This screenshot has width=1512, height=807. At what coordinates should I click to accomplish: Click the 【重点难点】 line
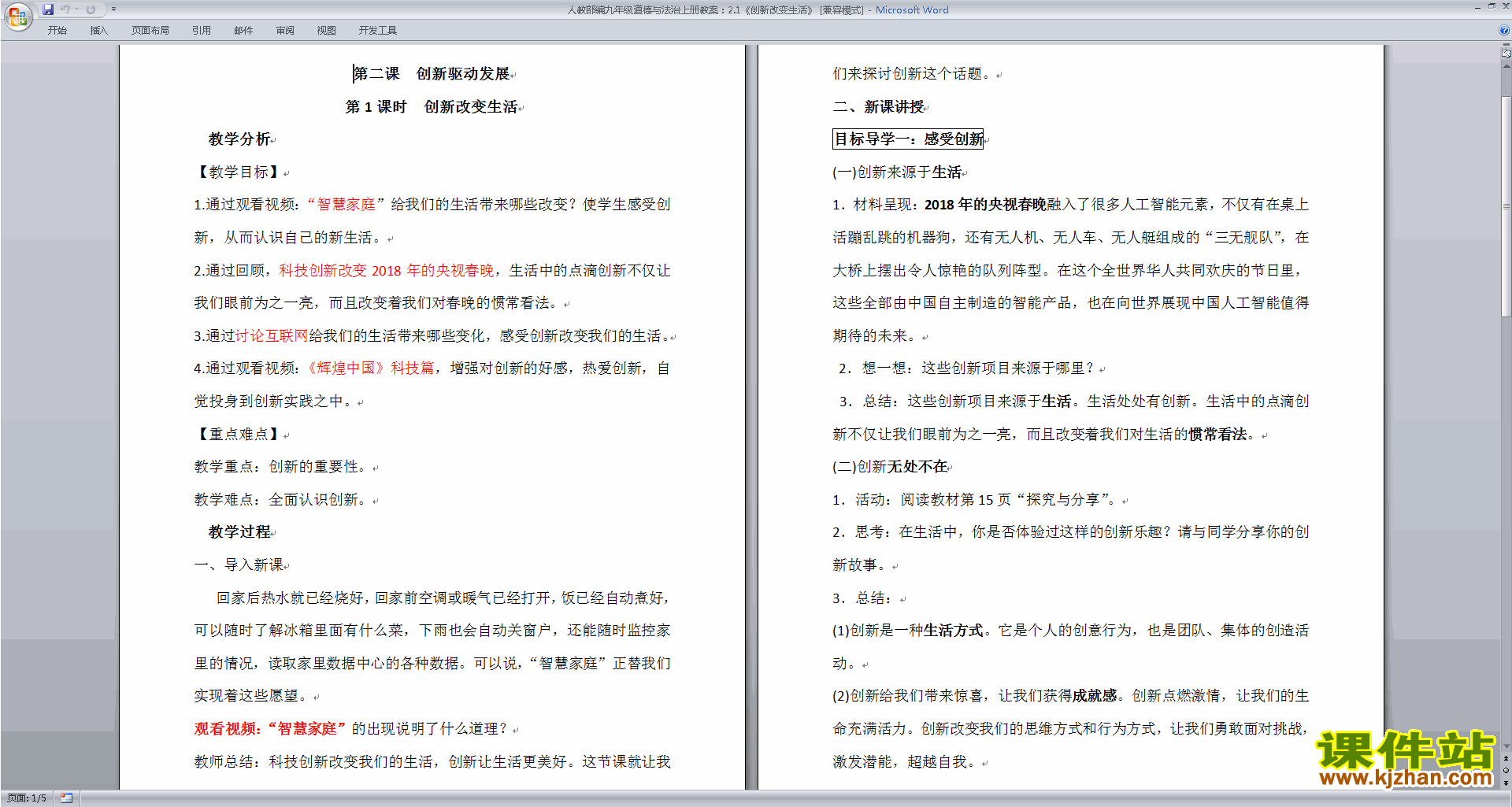[x=239, y=435]
